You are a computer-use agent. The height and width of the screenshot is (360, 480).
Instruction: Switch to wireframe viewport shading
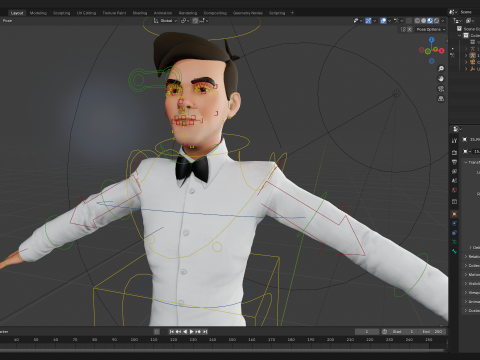pos(417,21)
